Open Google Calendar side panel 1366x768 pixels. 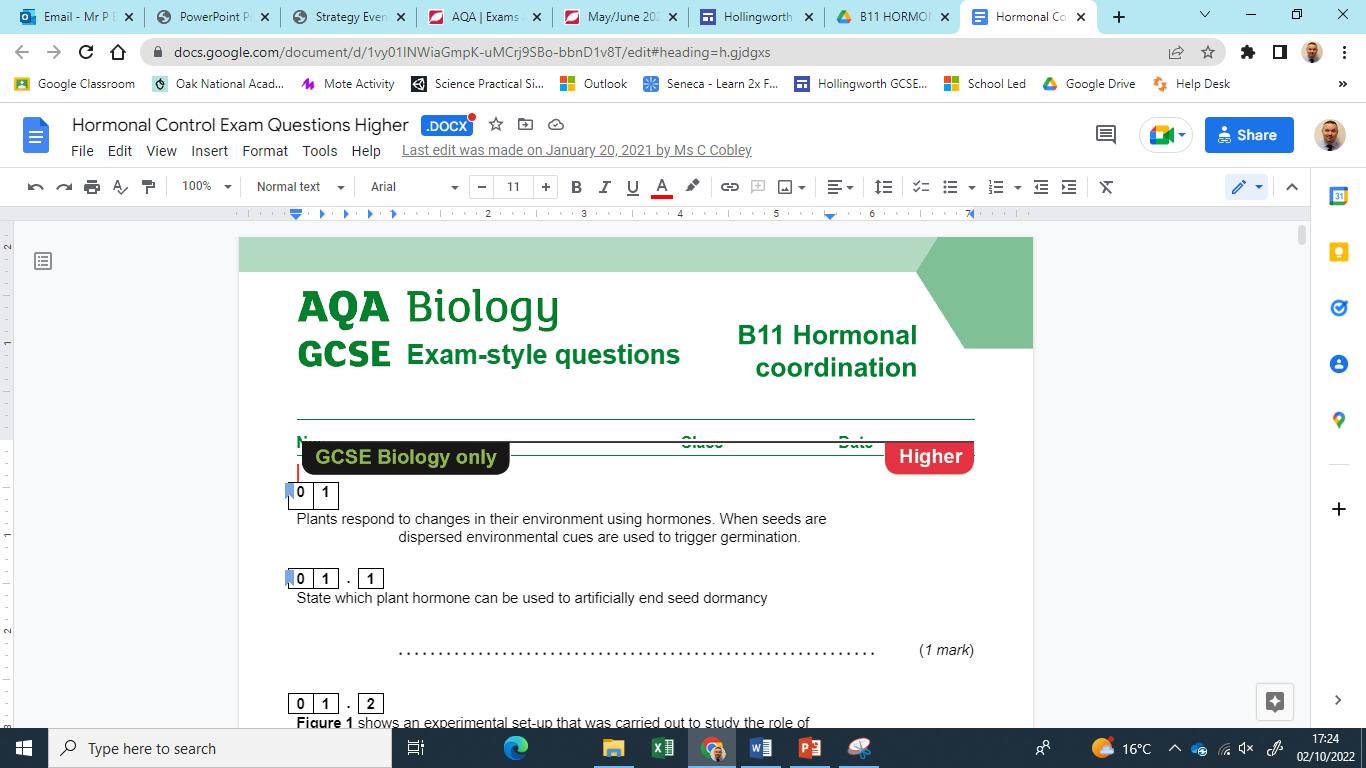(1339, 197)
